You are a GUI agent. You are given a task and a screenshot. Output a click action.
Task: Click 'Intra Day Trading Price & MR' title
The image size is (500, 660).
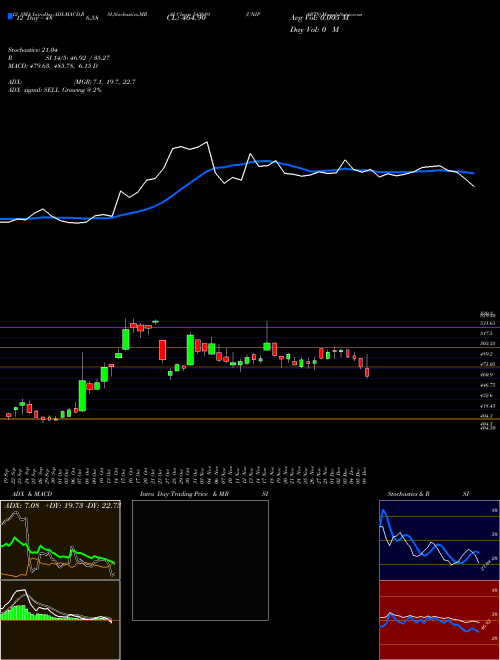pos(184,494)
